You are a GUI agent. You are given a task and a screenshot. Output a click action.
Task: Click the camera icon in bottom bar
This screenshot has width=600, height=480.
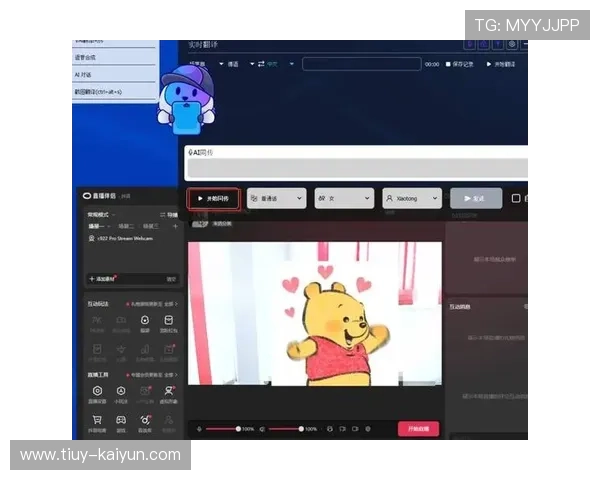click(355, 429)
